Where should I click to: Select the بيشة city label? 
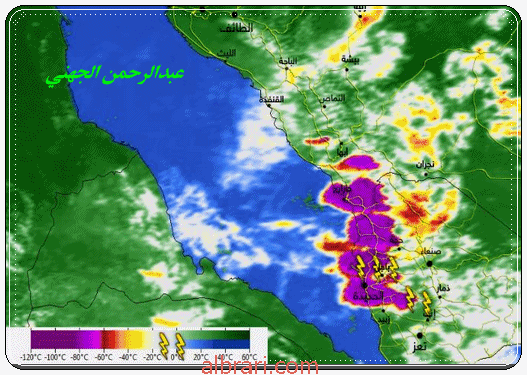click(351, 59)
